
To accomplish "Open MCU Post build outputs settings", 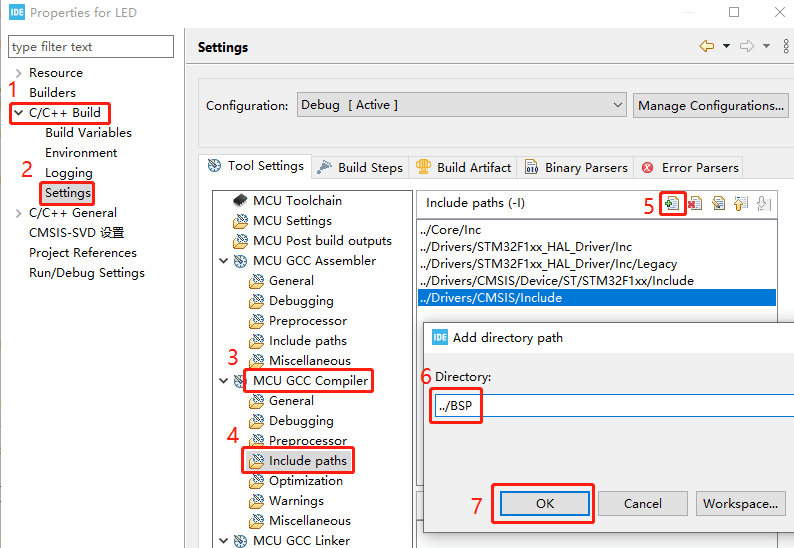I will 312,241.
